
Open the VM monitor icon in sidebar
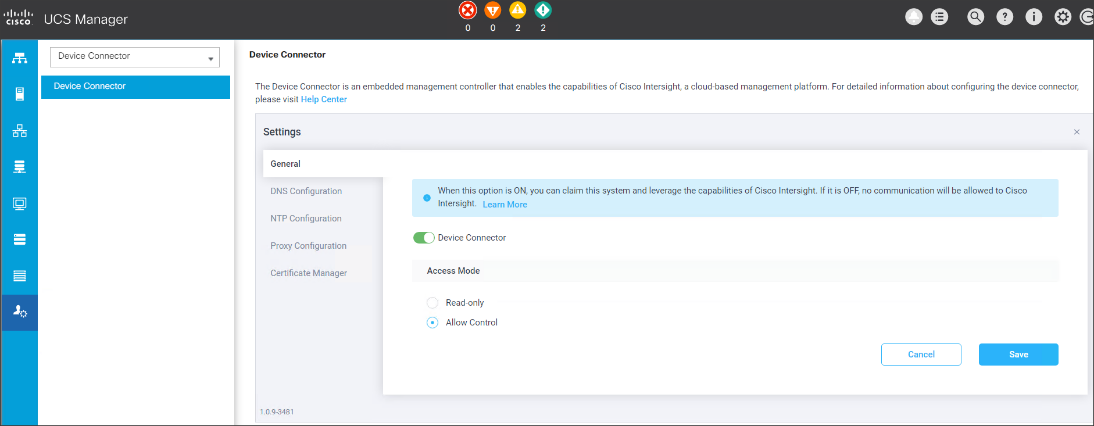point(20,204)
